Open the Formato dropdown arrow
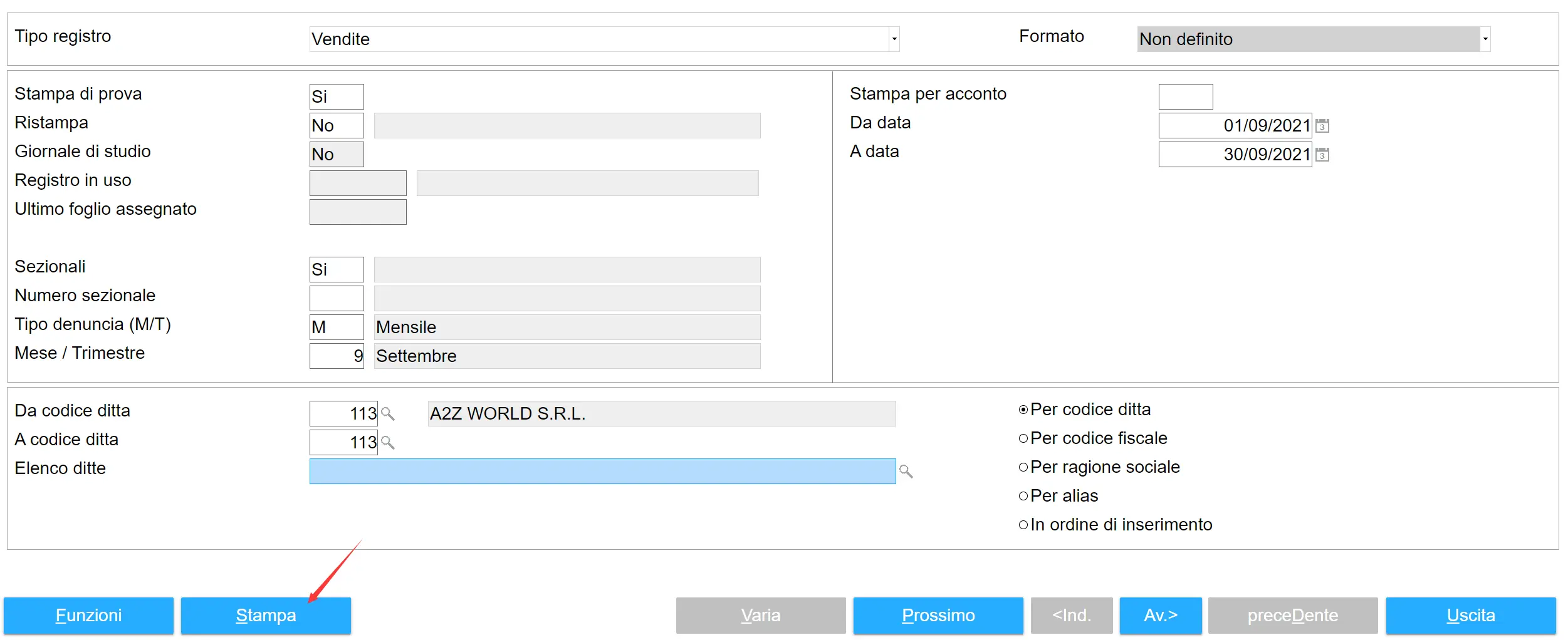Screen dimensions: 1568x640 [x=1485, y=39]
